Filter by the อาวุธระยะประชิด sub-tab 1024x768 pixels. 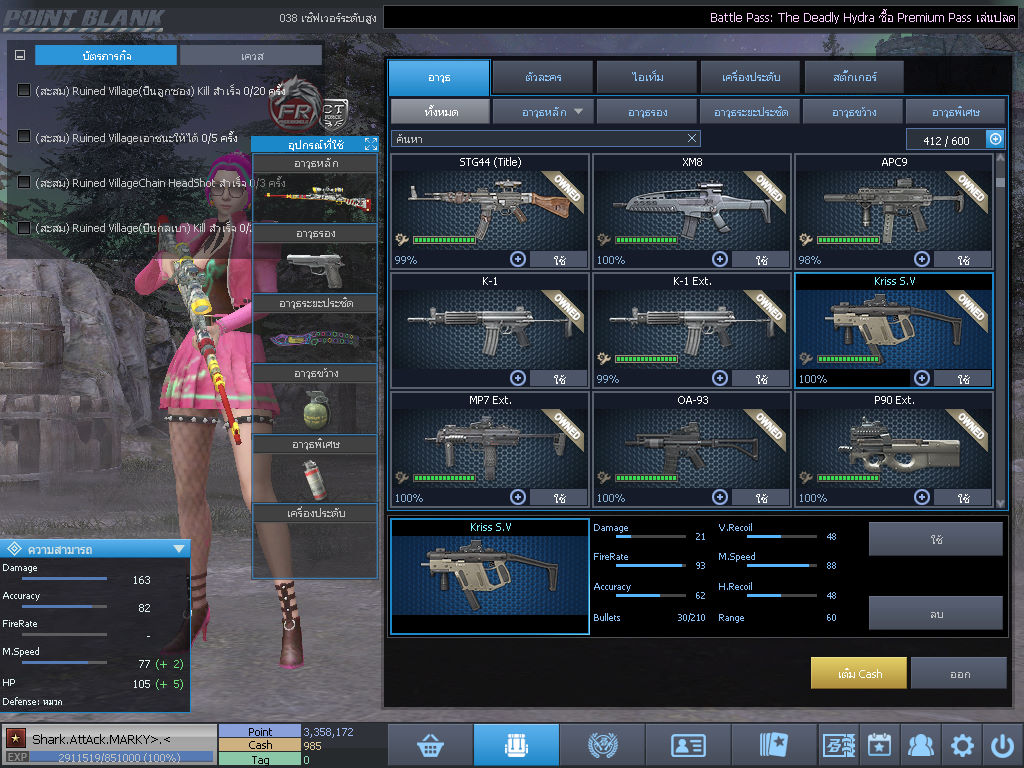coord(750,112)
